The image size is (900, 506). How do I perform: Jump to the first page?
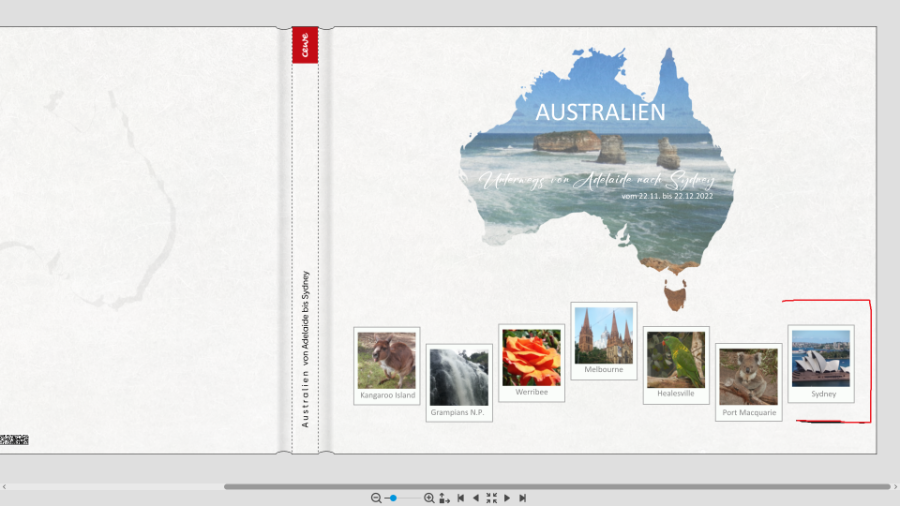coord(461,498)
